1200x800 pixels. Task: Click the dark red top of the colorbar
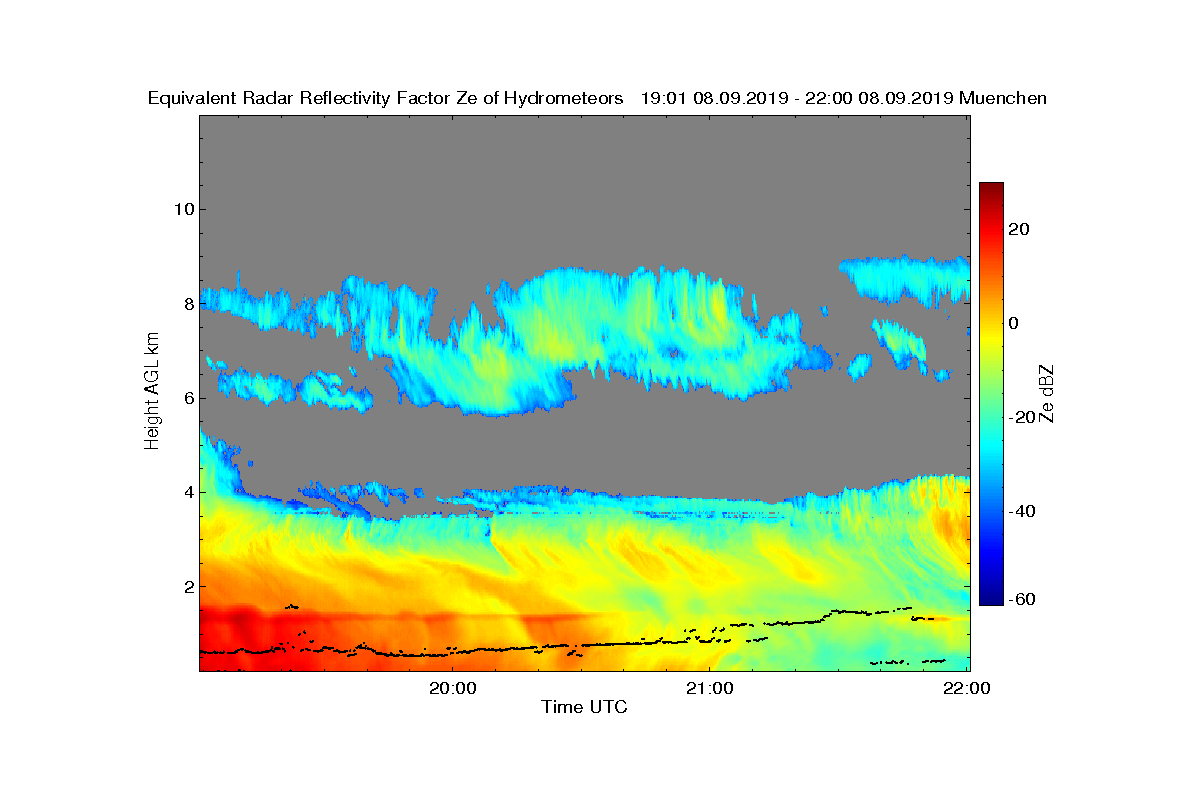coord(991,190)
